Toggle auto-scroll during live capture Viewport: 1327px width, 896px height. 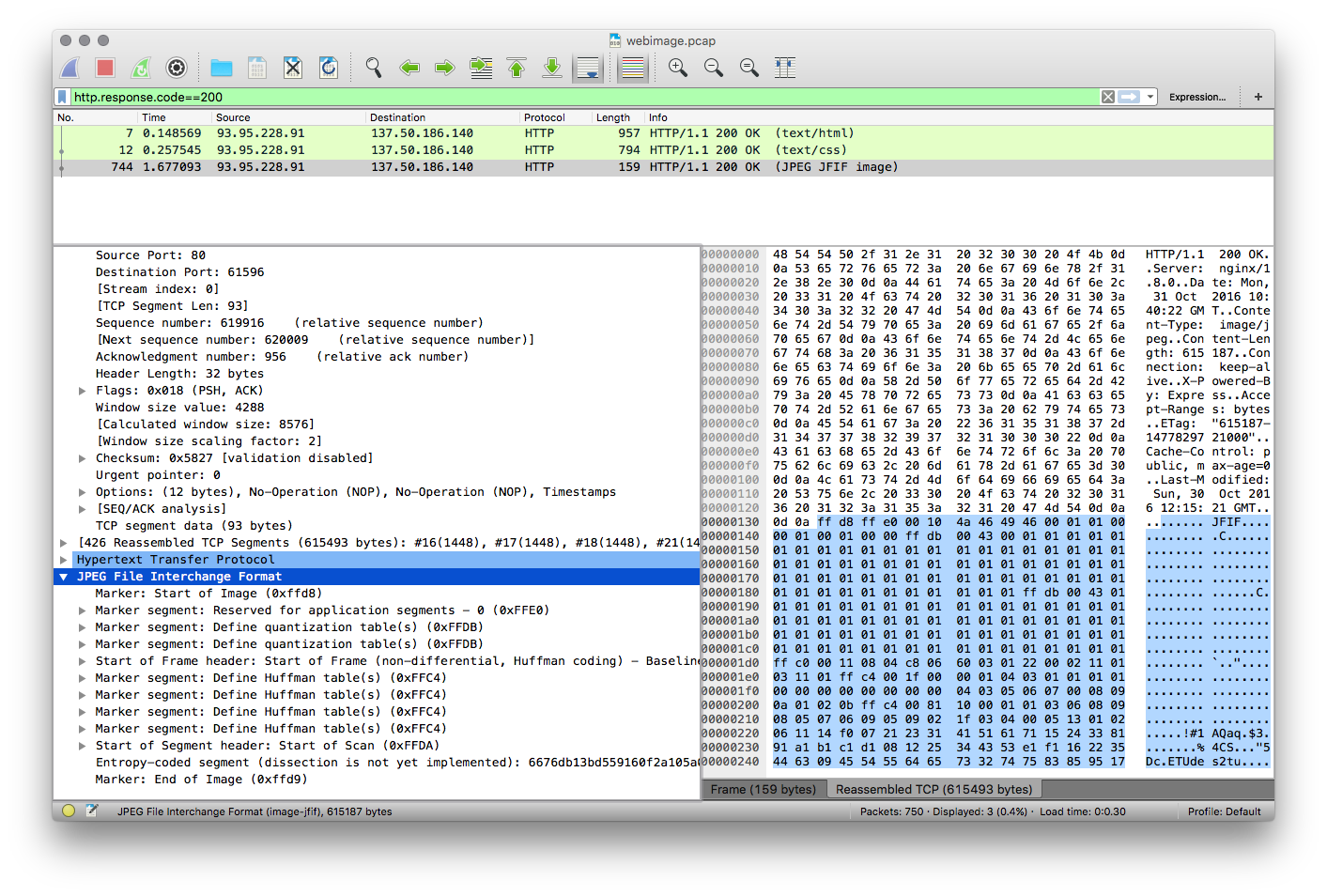click(x=588, y=68)
